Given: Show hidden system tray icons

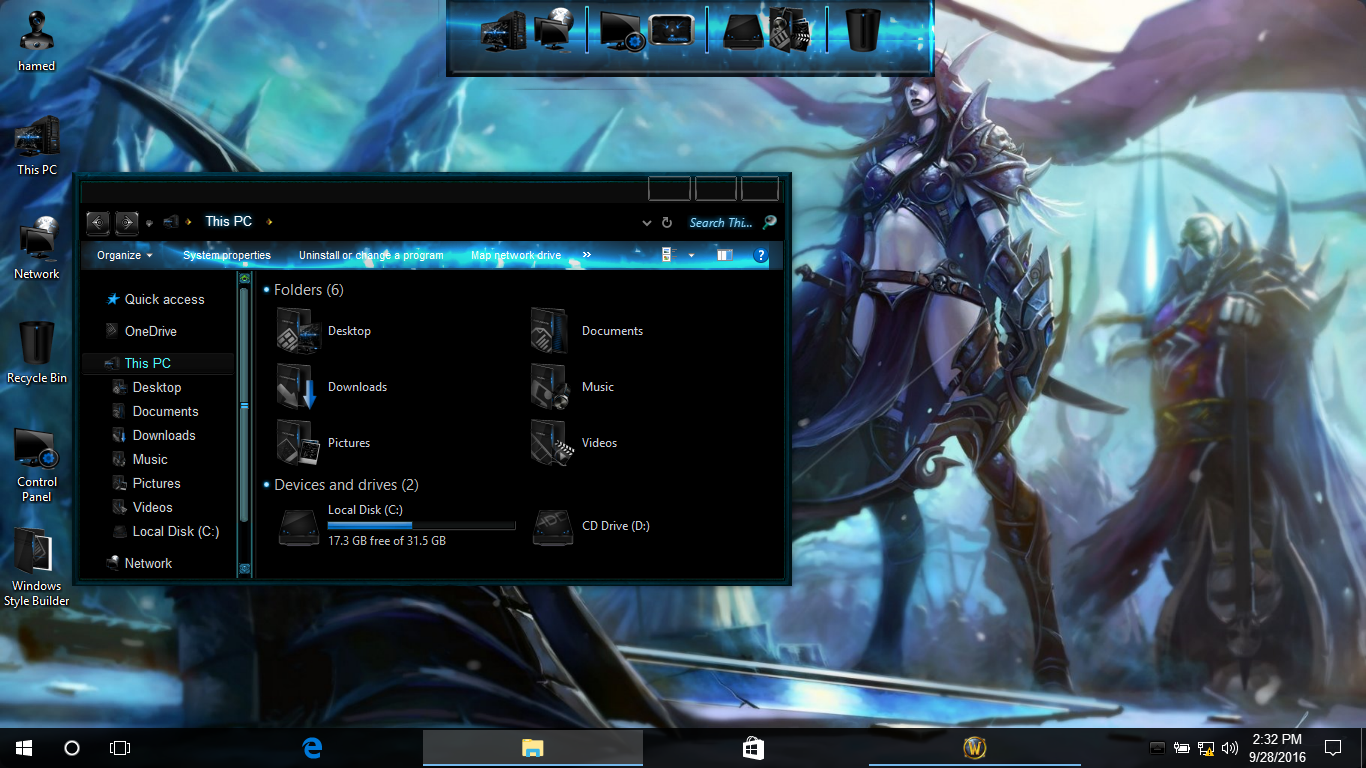Looking at the screenshot, I should click(1157, 747).
